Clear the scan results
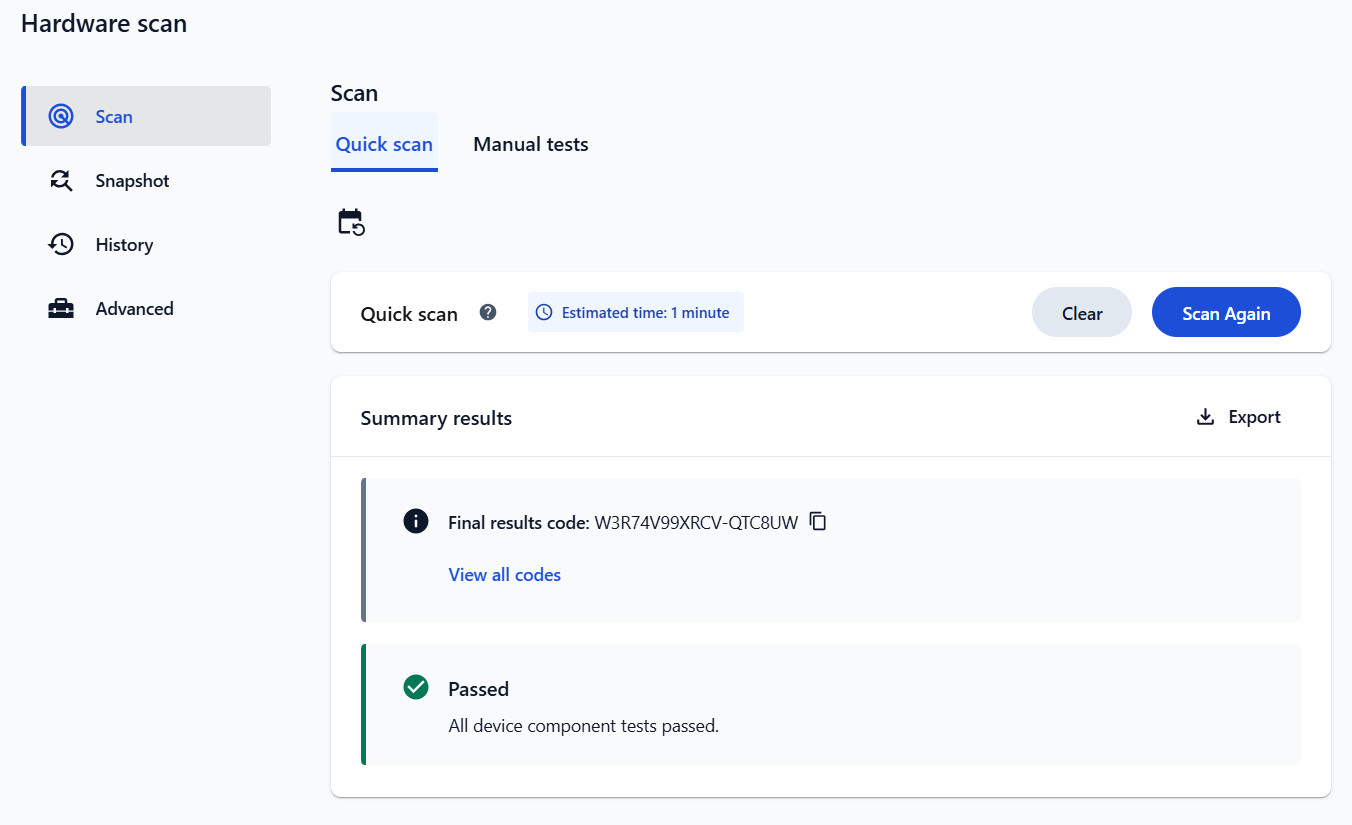 [x=1082, y=313]
